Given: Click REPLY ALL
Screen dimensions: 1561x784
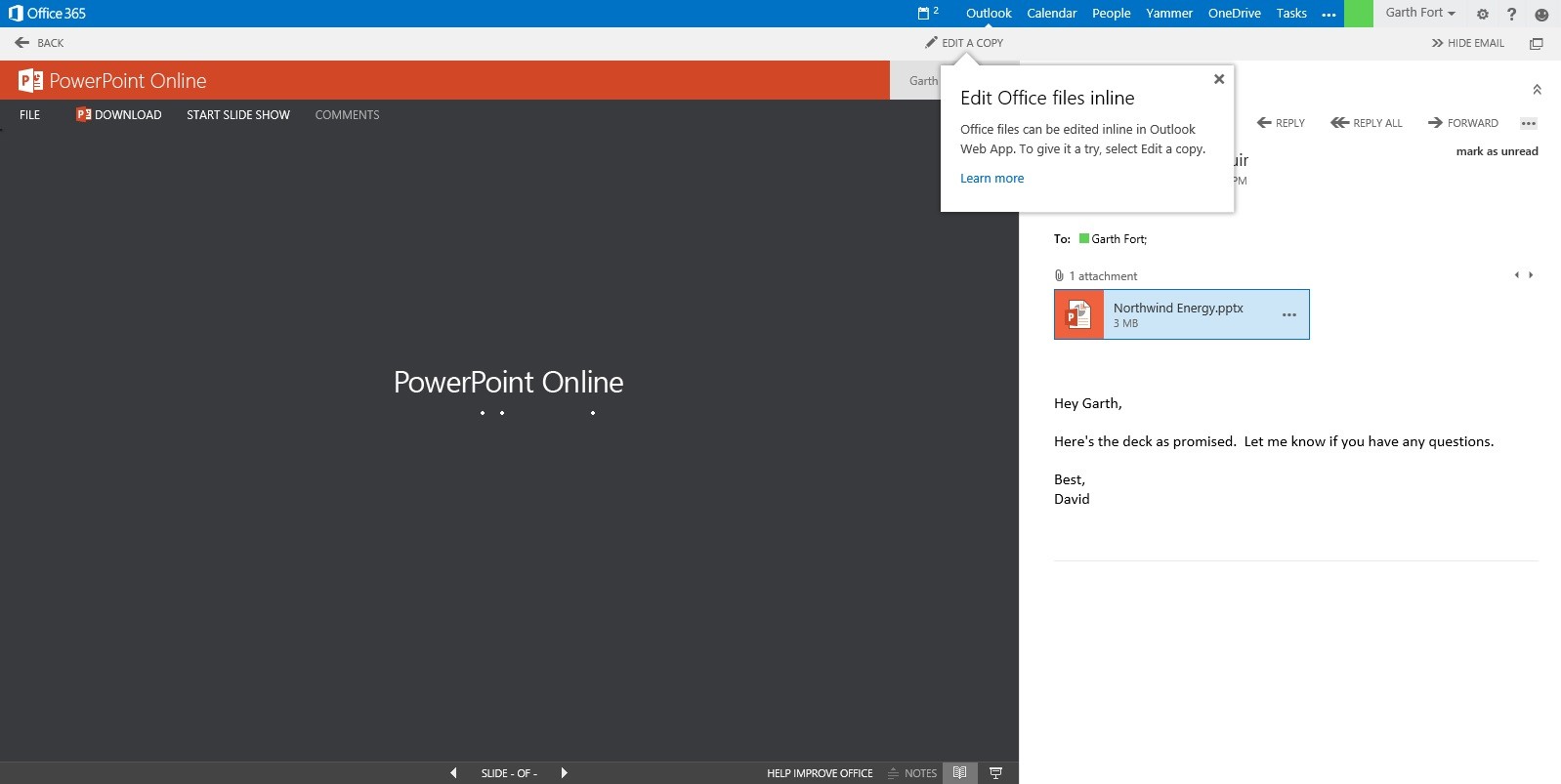Looking at the screenshot, I should coord(1367,123).
